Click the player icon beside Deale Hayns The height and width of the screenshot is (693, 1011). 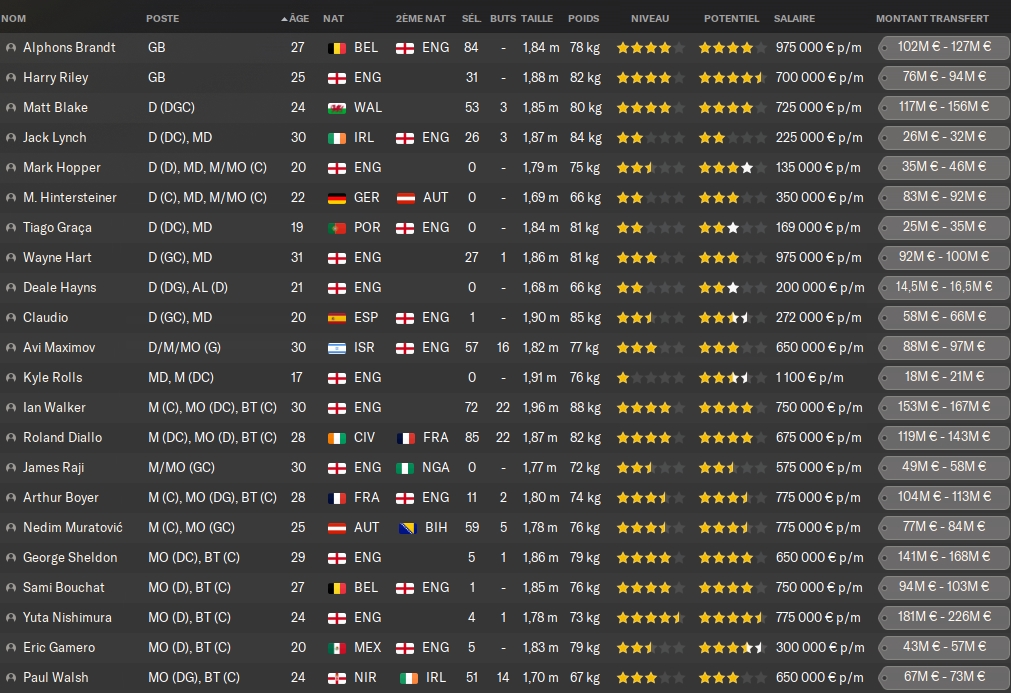tap(10, 288)
